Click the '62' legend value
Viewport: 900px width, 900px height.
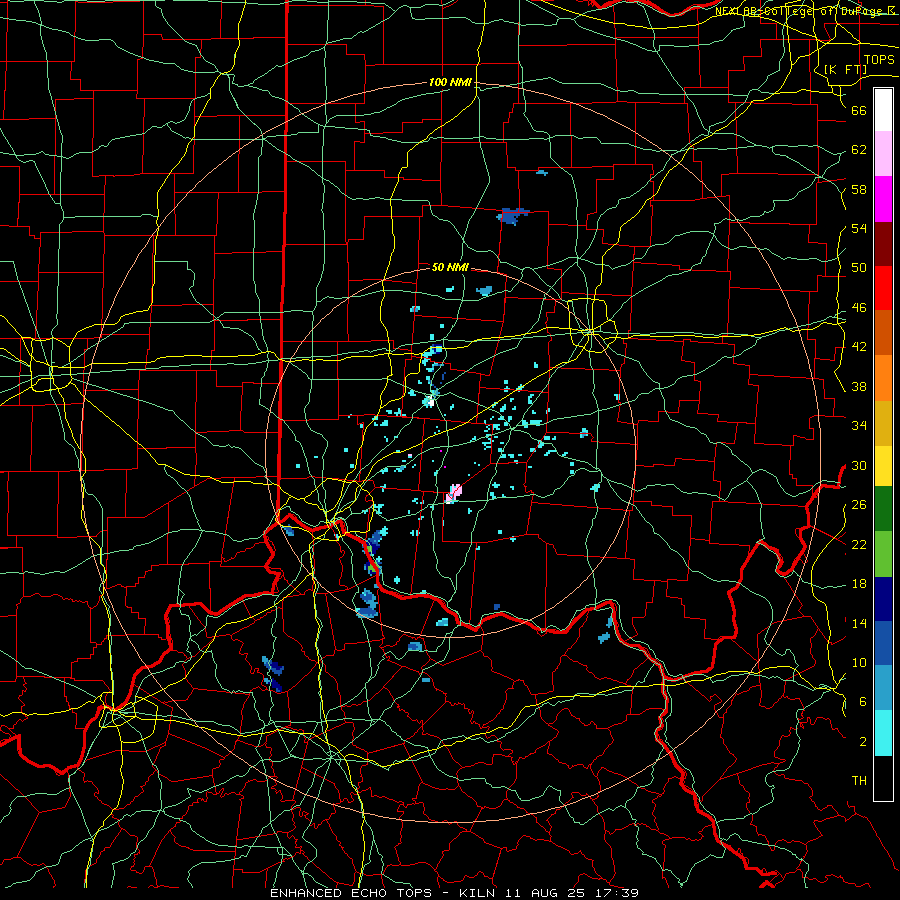(x=859, y=150)
